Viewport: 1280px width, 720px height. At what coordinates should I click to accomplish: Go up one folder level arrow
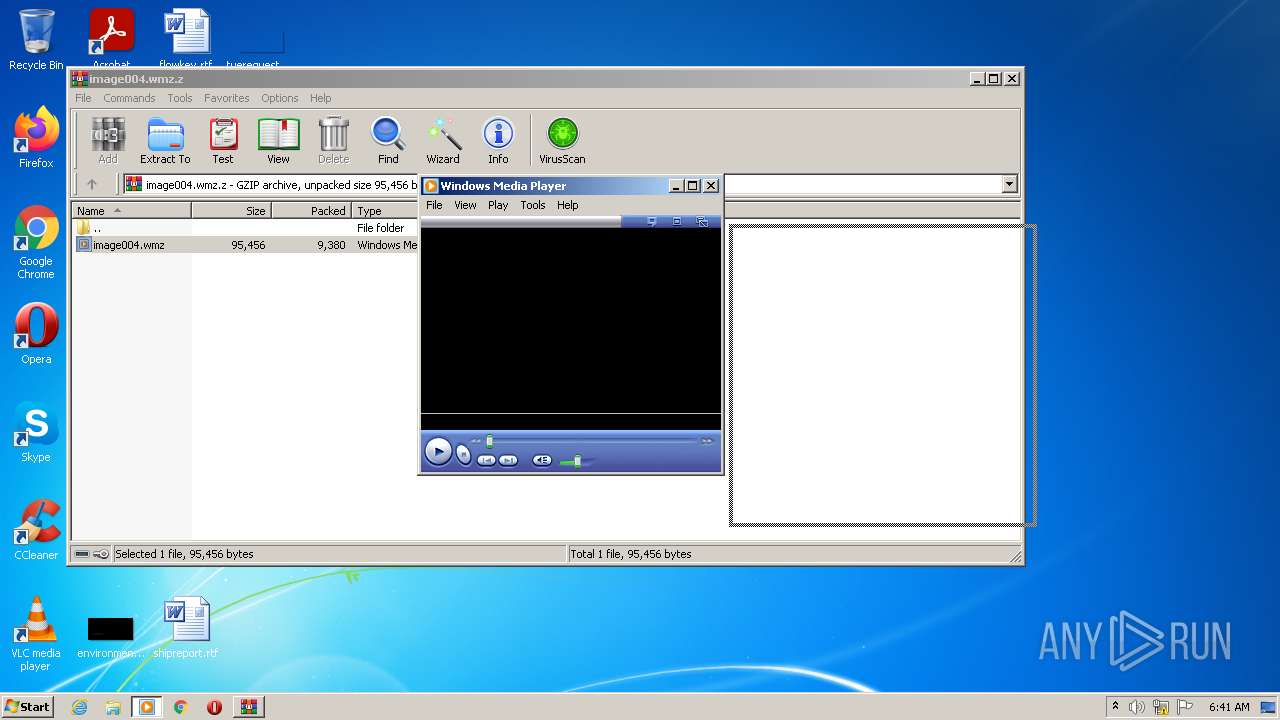[92, 184]
